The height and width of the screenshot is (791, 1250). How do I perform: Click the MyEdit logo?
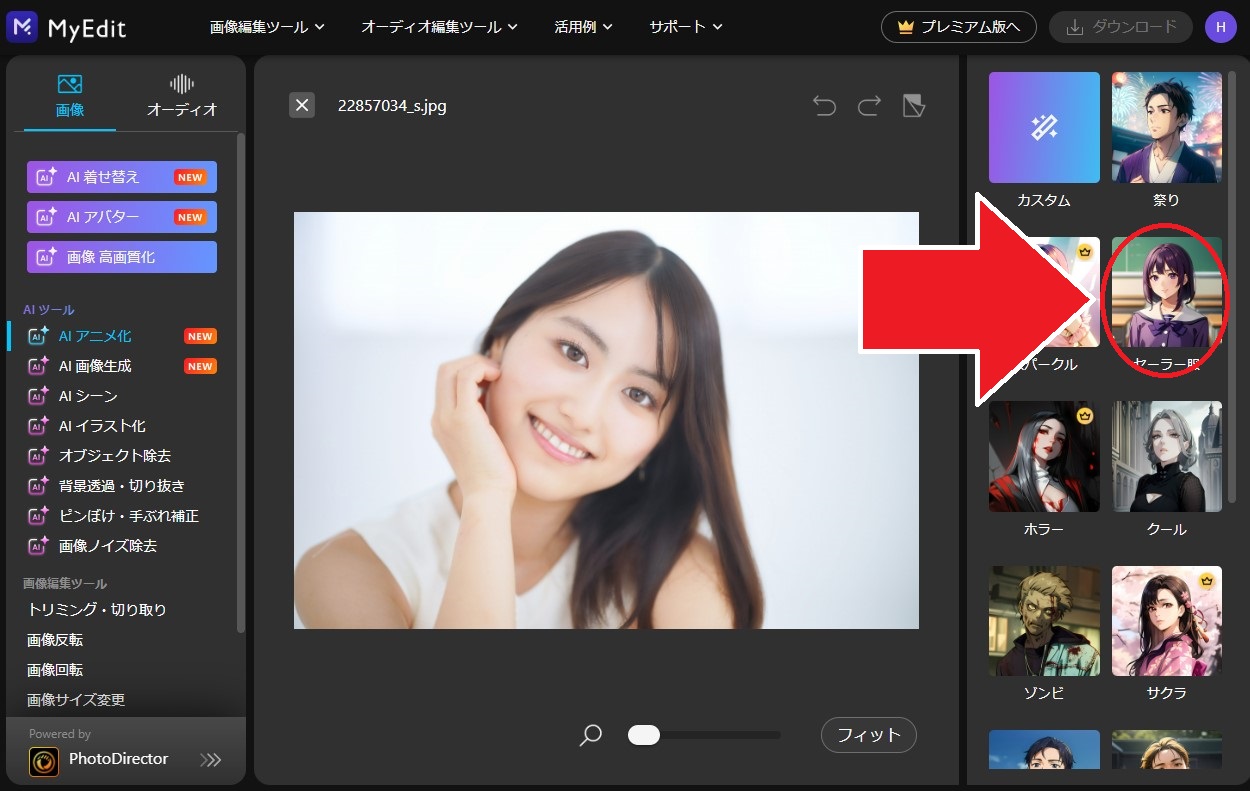(x=66, y=27)
